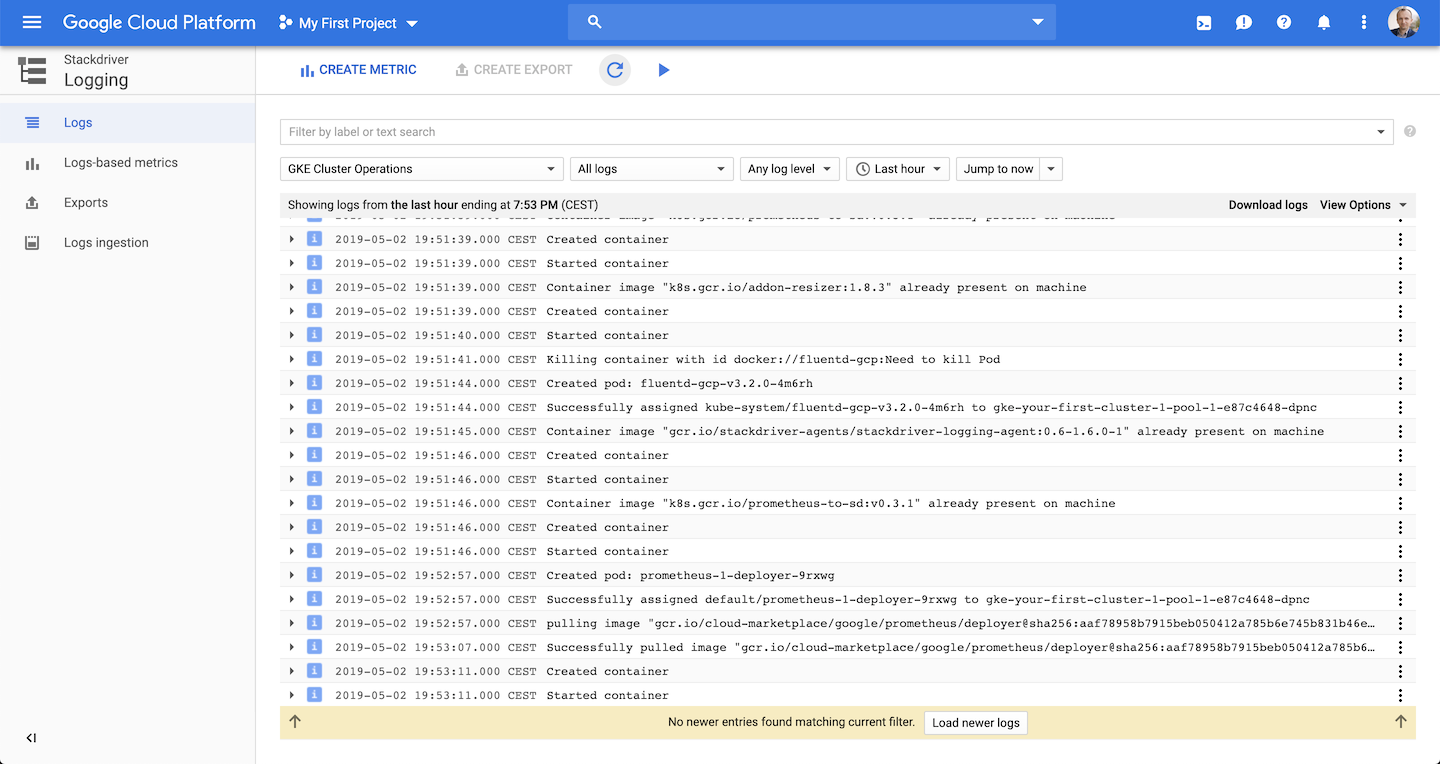Image resolution: width=1440 pixels, height=764 pixels.
Task: Click the up arrow at right of footer bar
Action: pos(1400,722)
